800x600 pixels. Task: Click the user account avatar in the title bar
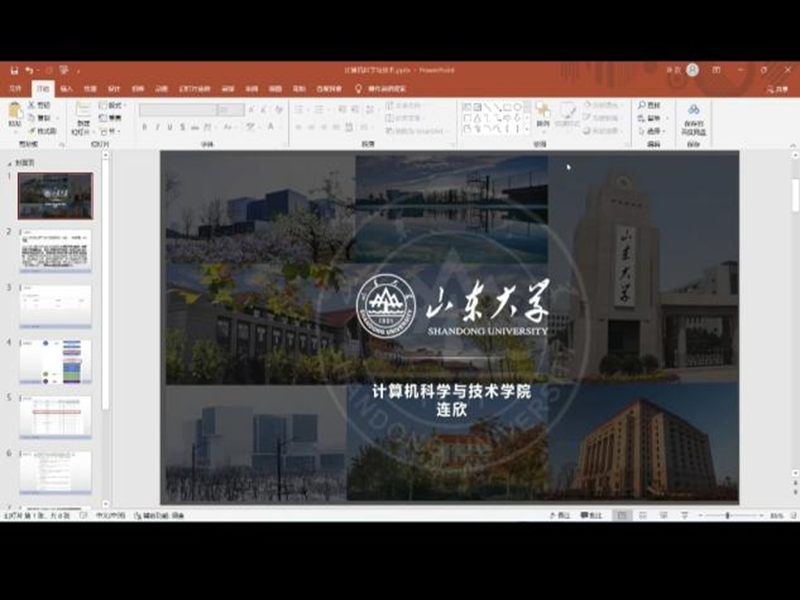click(x=692, y=70)
